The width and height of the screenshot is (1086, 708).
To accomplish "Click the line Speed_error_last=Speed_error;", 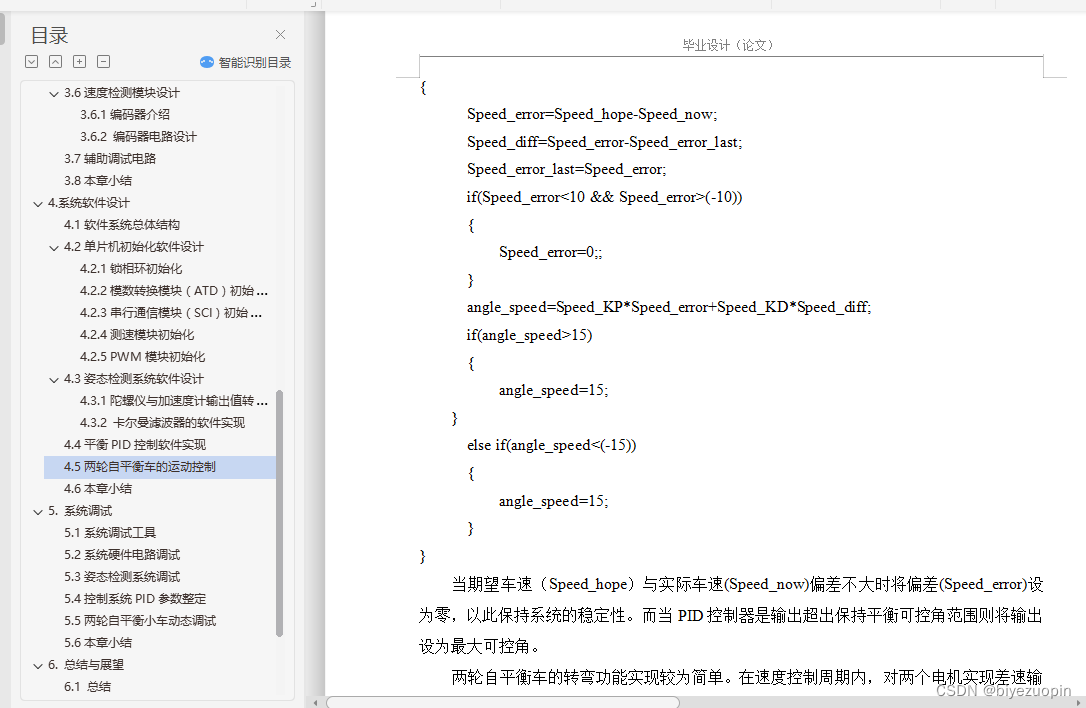I will coord(567,170).
